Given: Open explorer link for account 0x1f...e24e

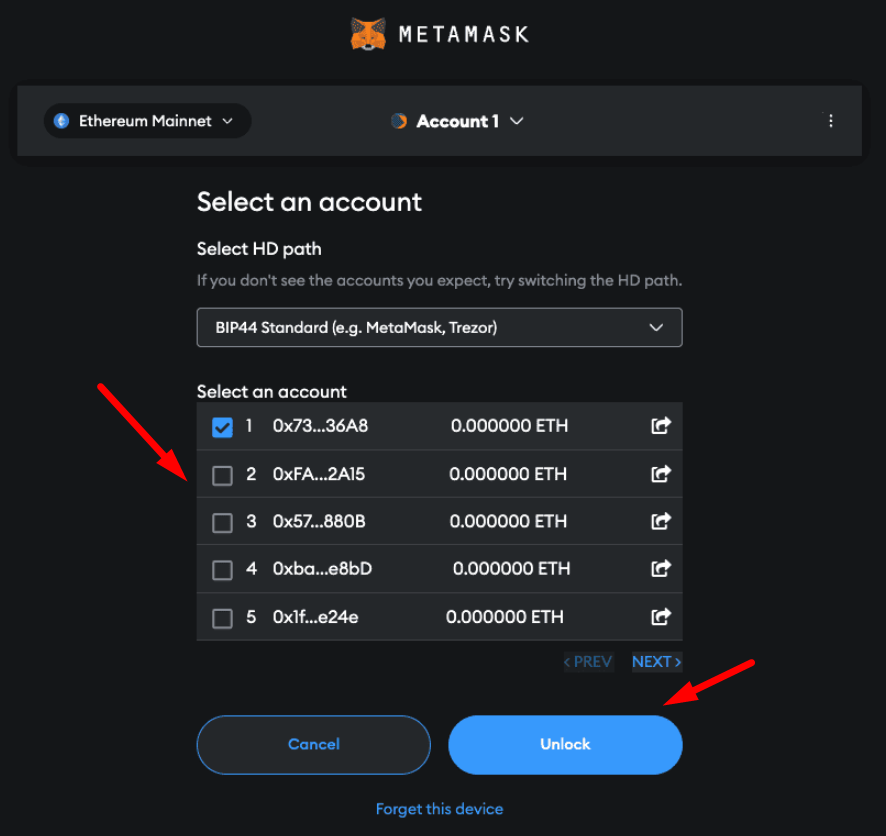Looking at the screenshot, I should tap(661, 616).
